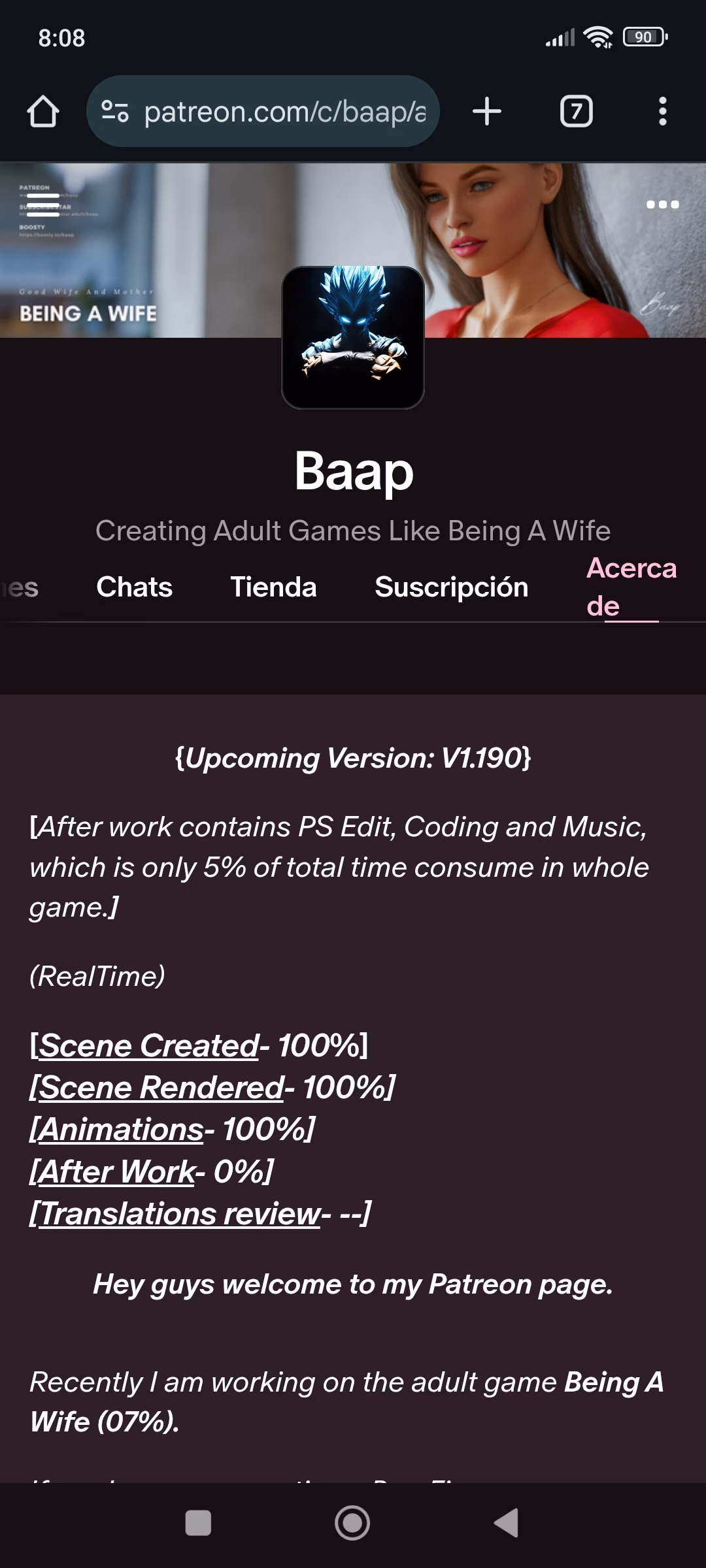Open creator page more options ellipsis
The width and height of the screenshot is (706, 1568).
(x=662, y=204)
